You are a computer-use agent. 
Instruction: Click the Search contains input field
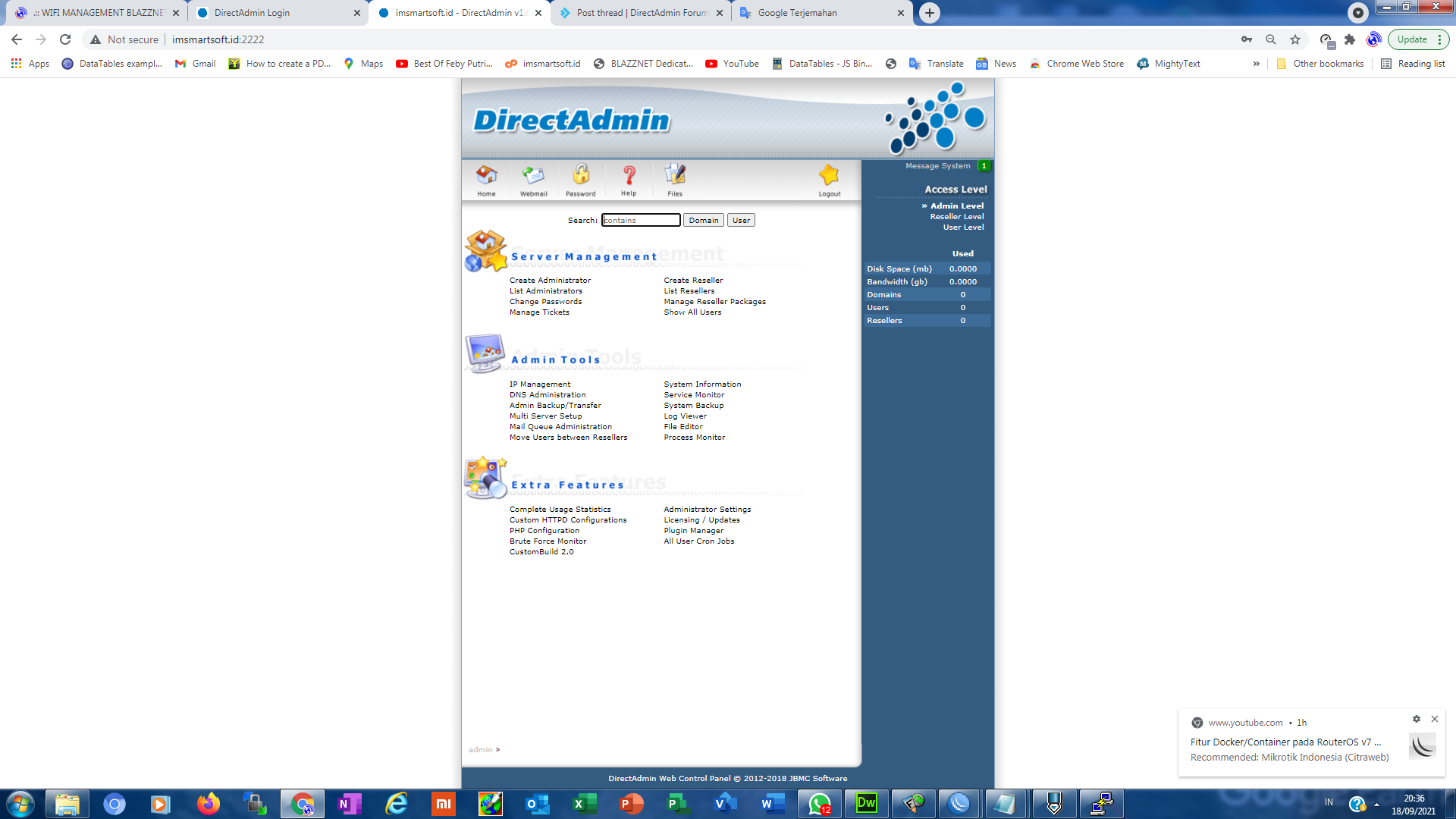pos(641,221)
